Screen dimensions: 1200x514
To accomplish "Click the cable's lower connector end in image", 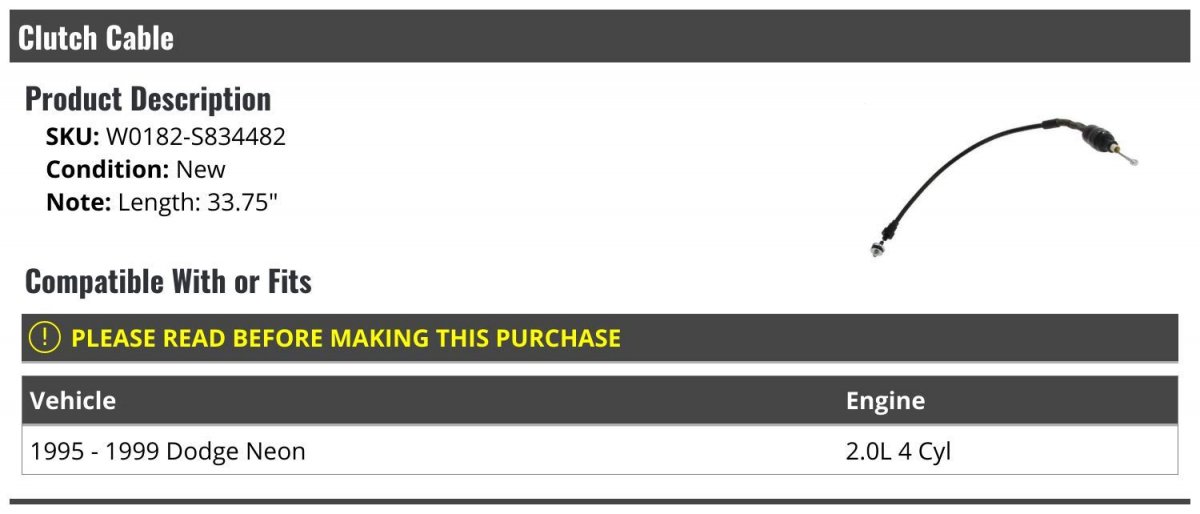I will click(x=877, y=247).
